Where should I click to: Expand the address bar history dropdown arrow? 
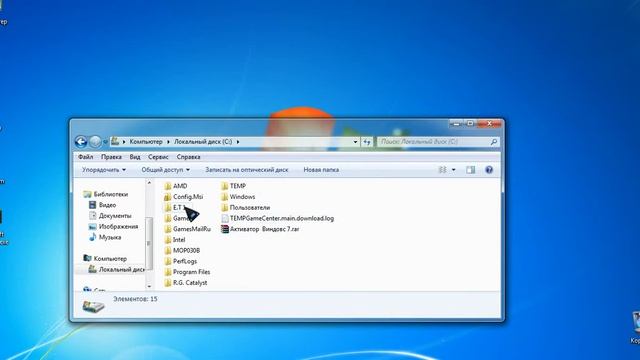[x=355, y=142]
